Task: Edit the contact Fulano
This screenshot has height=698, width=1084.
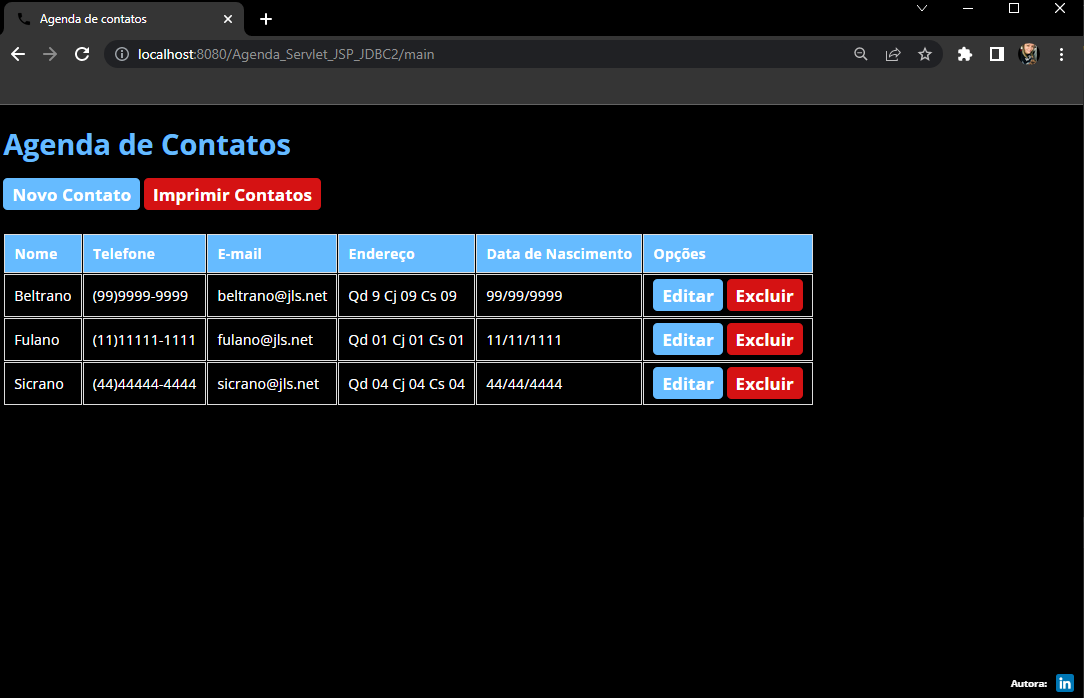Action: (687, 339)
